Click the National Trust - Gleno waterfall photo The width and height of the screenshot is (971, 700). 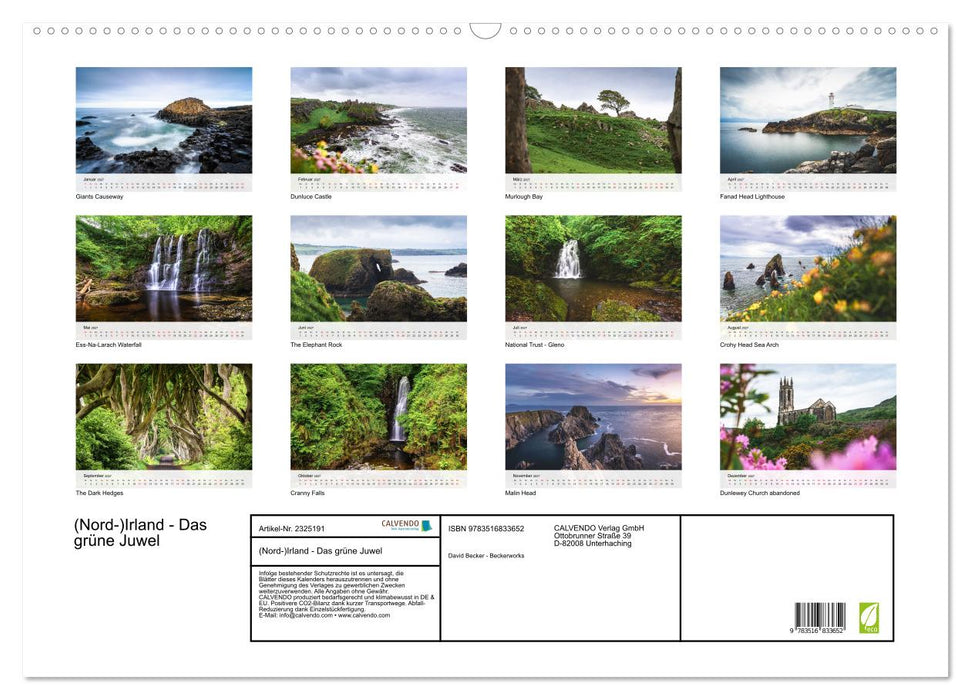coord(593,268)
